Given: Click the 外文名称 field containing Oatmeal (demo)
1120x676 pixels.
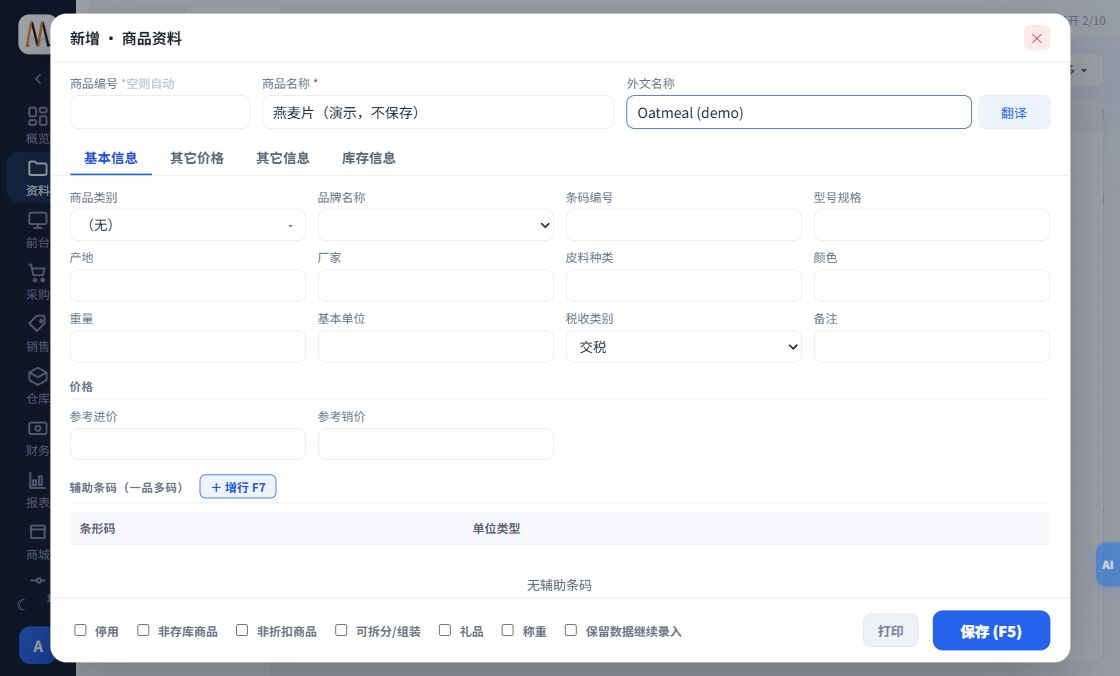Looking at the screenshot, I should pos(799,113).
